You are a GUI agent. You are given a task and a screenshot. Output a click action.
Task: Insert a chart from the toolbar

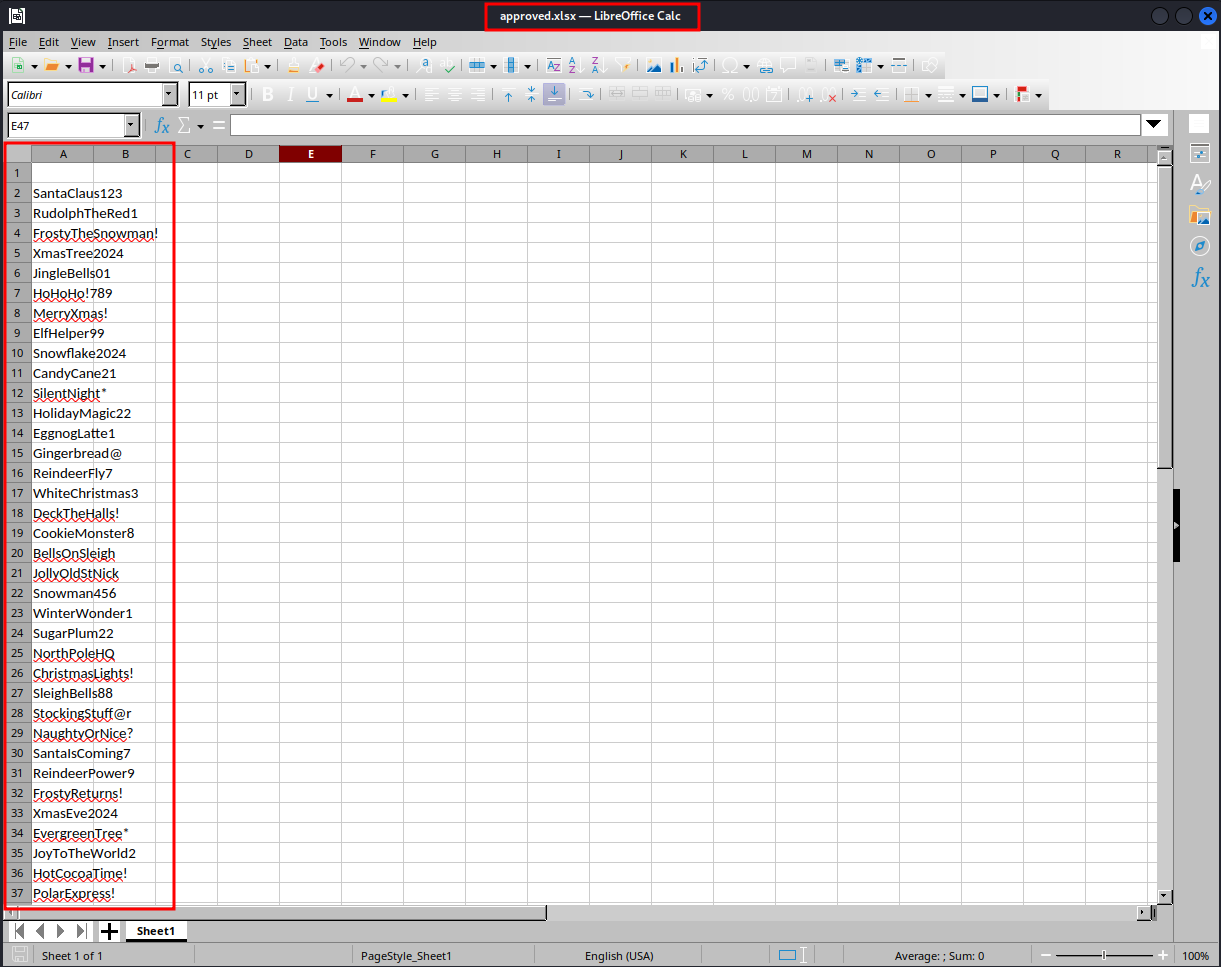click(677, 66)
